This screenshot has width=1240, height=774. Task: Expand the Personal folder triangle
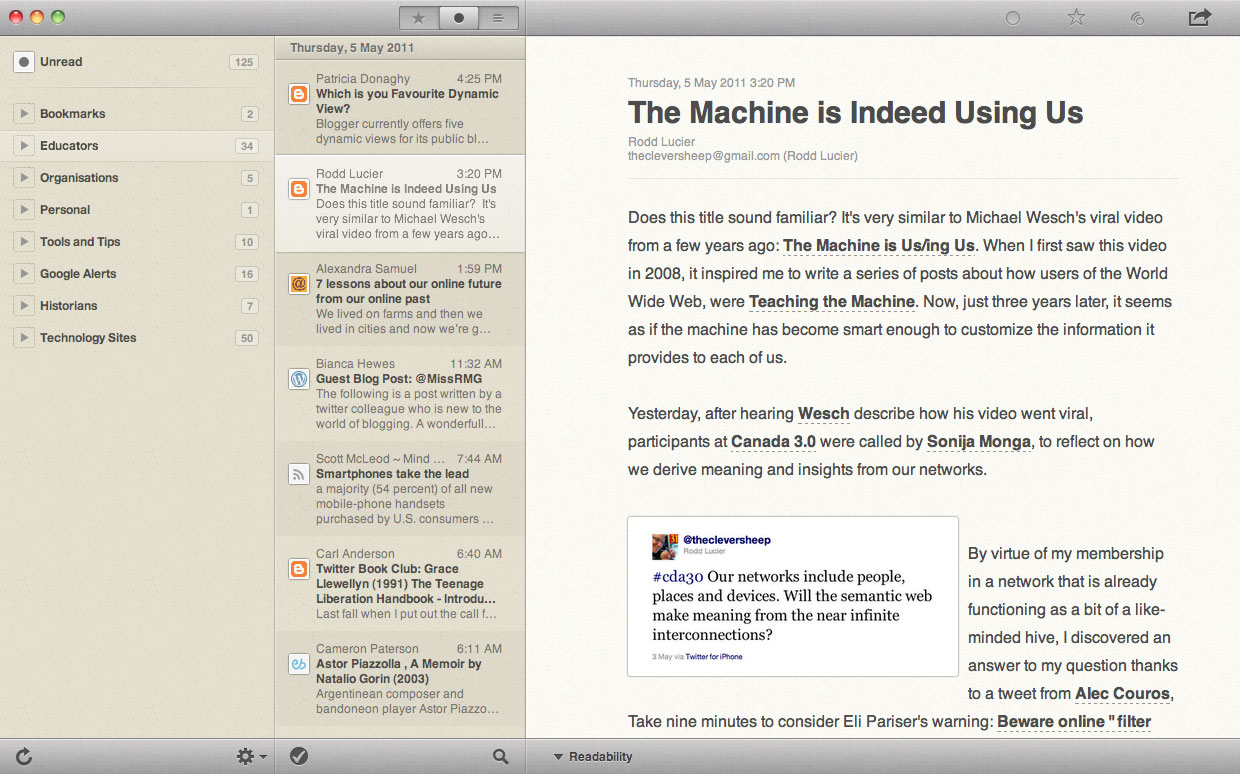[x=24, y=210]
